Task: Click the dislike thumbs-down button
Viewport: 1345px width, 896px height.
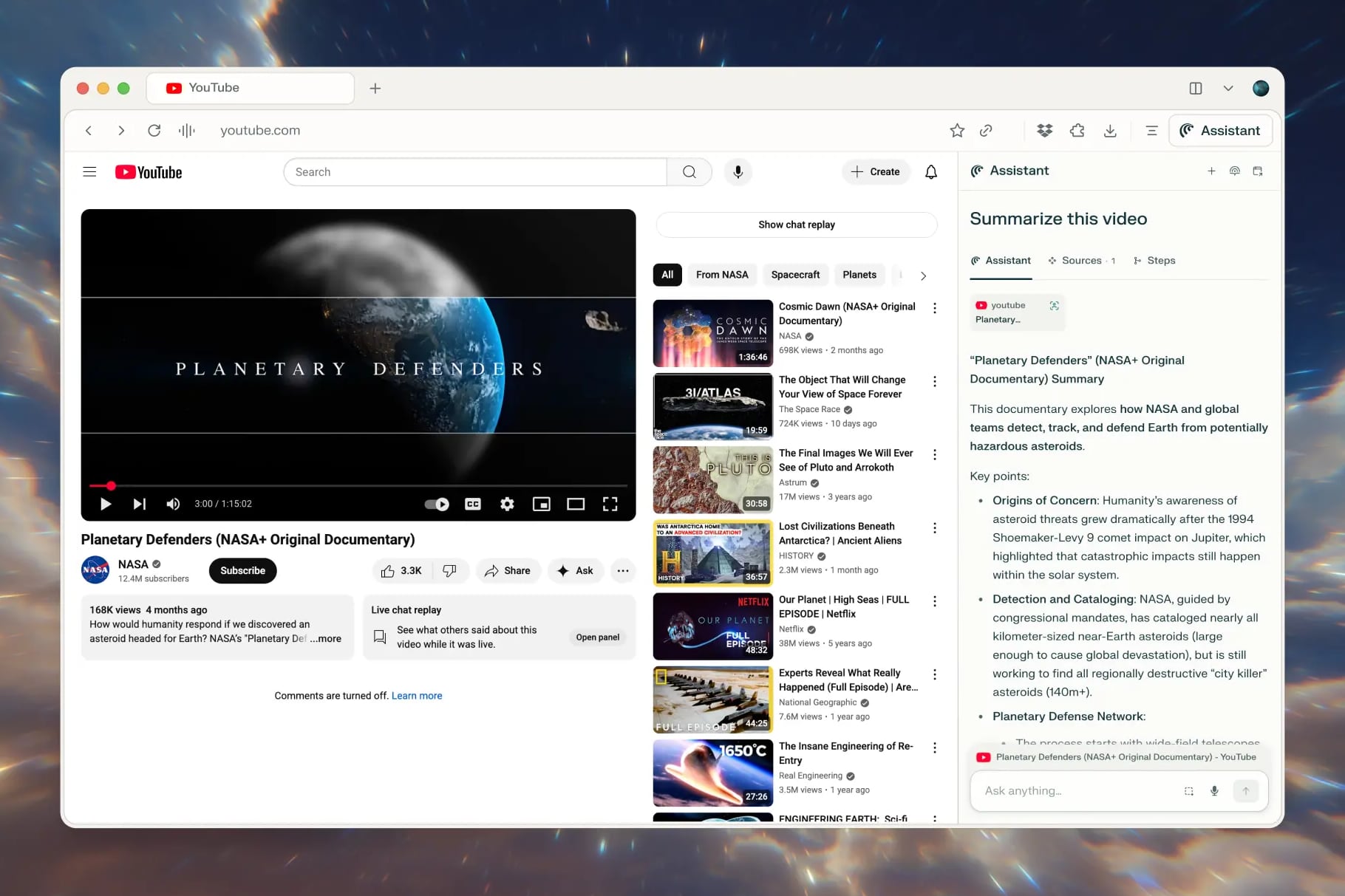Action: (449, 571)
